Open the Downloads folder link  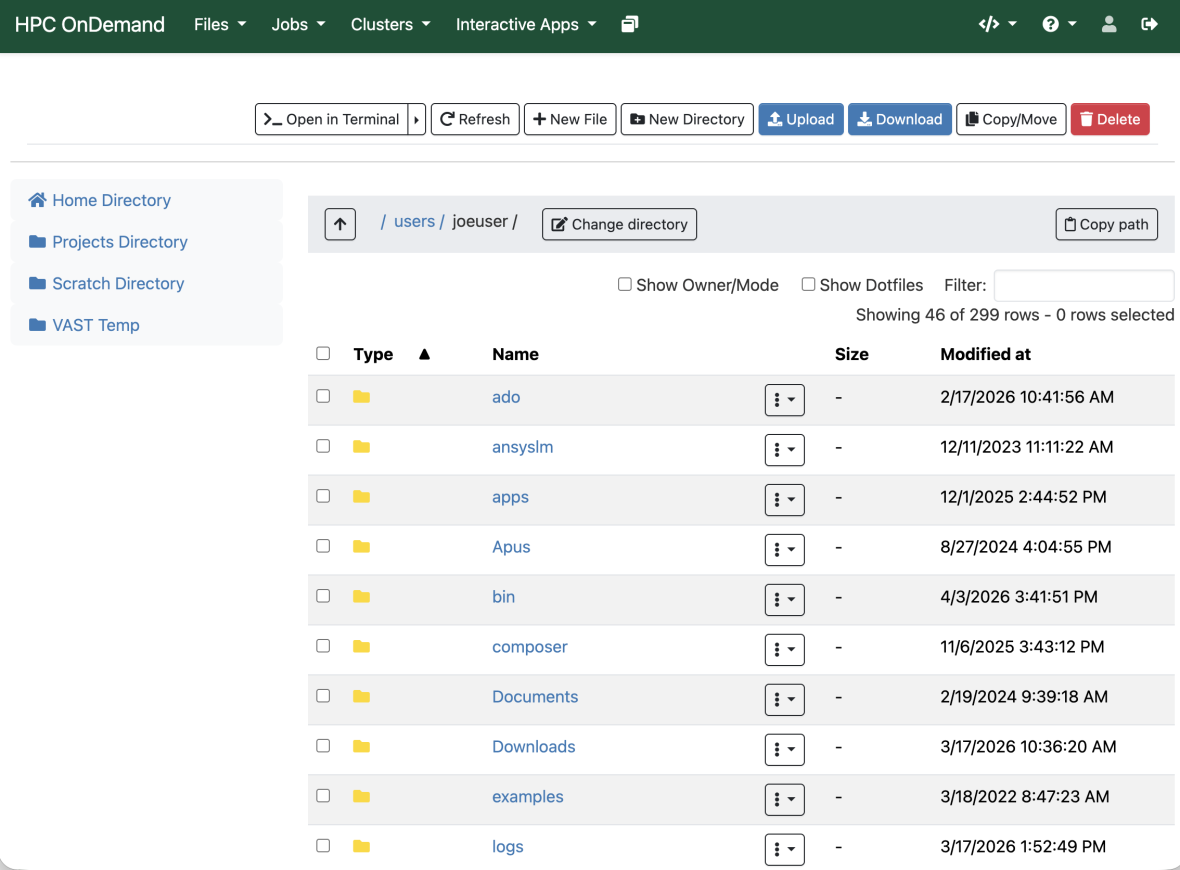[x=533, y=747]
